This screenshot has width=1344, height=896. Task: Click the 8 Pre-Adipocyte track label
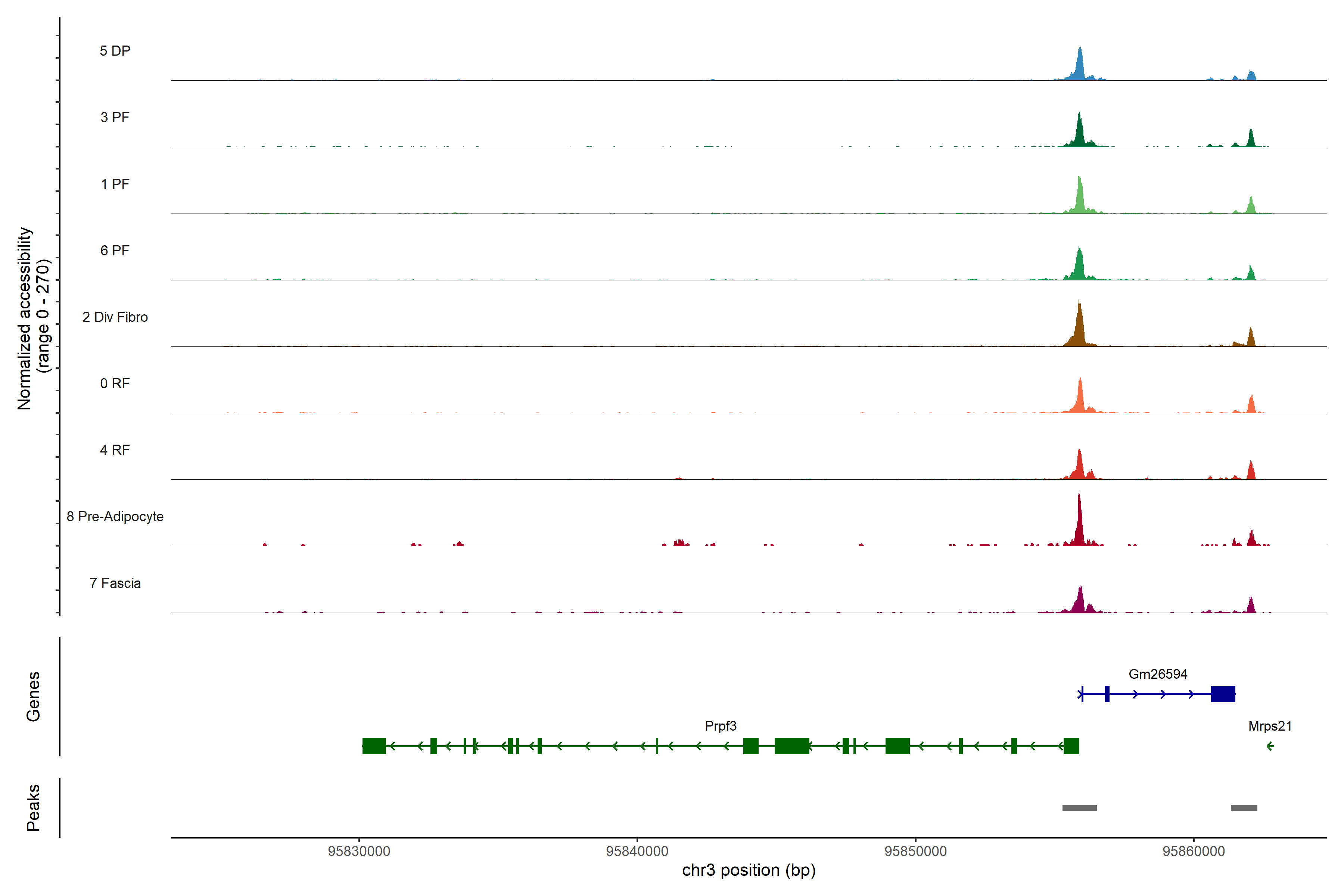coord(115,517)
